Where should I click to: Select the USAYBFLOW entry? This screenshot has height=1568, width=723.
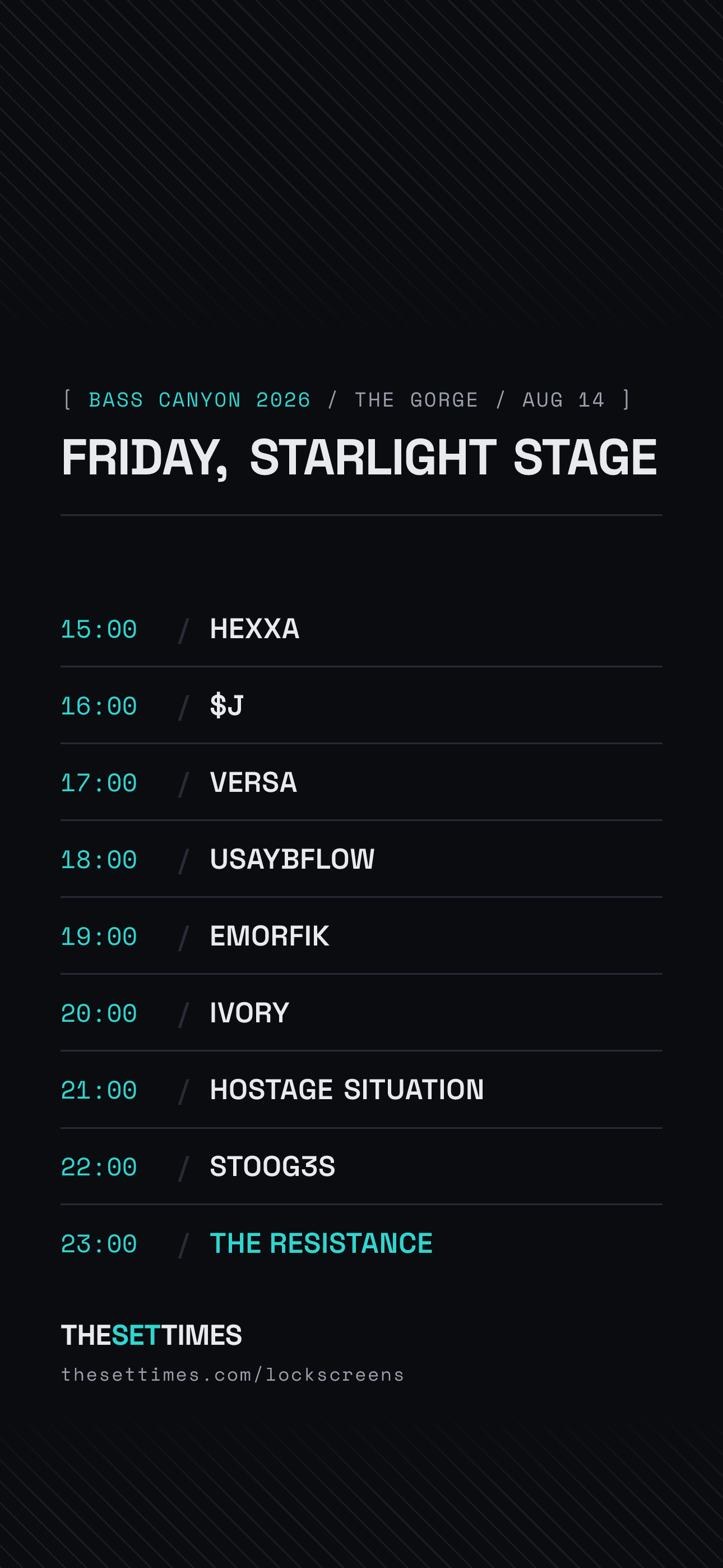(x=292, y=859)
